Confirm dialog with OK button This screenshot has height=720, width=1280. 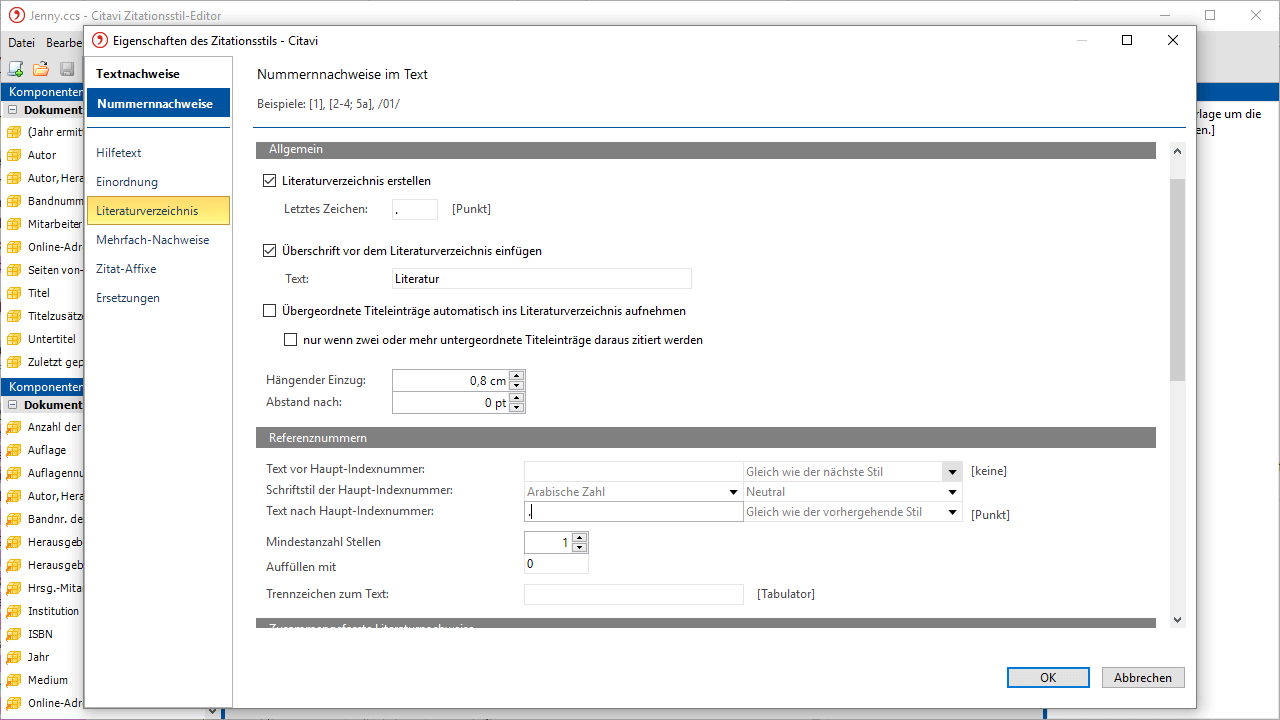pos(1048,678)
